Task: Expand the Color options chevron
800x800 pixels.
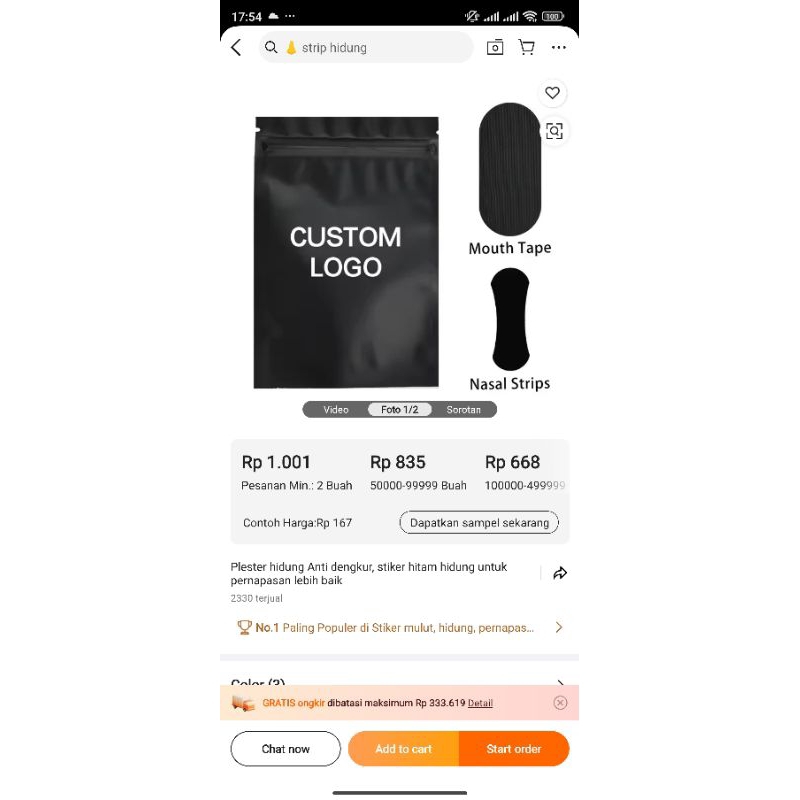Action: (560, 682)
